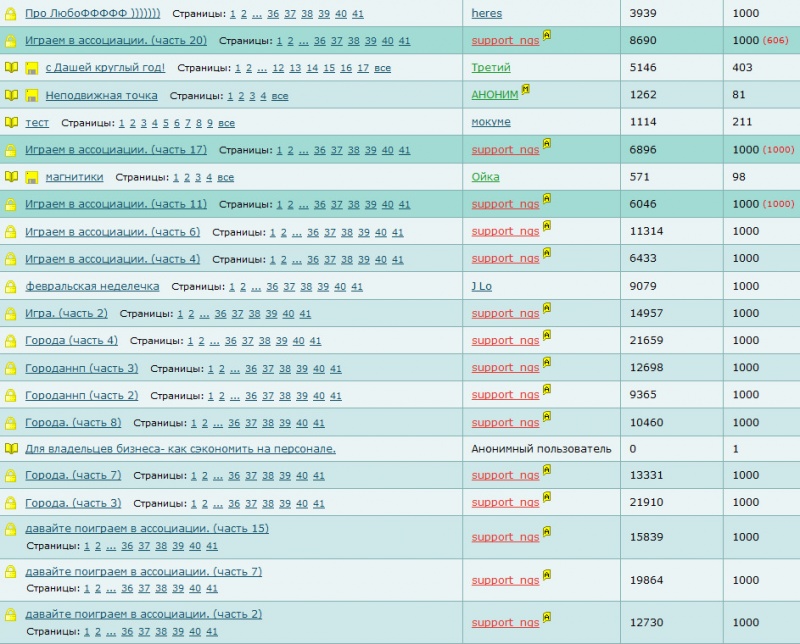
Task: Open support_ngs profile in Игра часть 2 row
Action: coord(505,314)
